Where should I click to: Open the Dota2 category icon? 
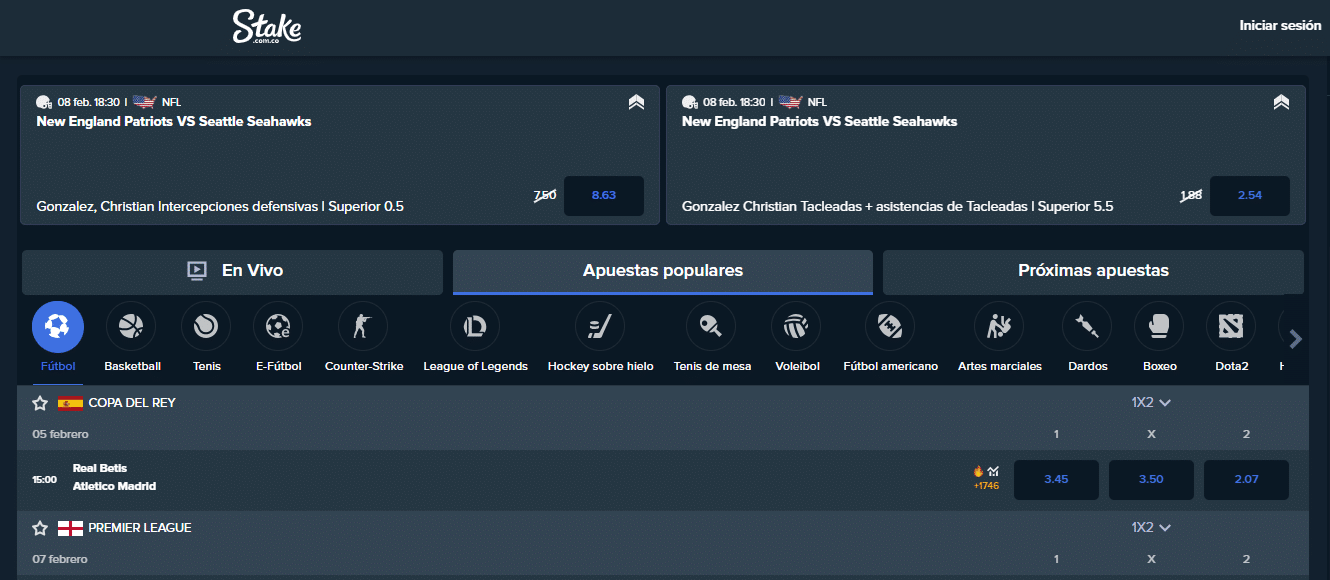pos(1230,326)
